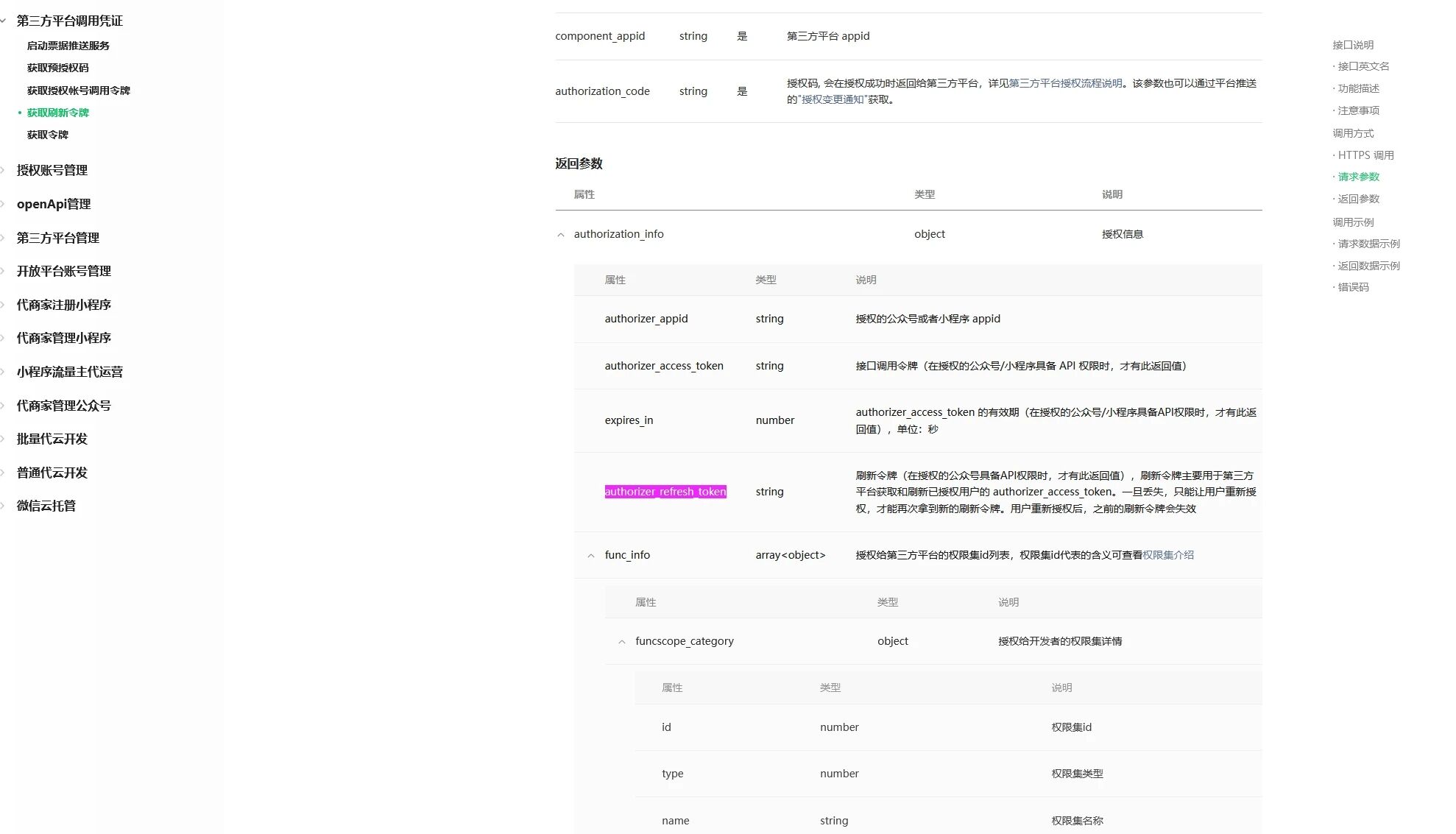This screenshot has height=834, width=1456.
Task: Open 获取令牌 sidebar page
Action: pyautogui.click(x=47, y=135)
